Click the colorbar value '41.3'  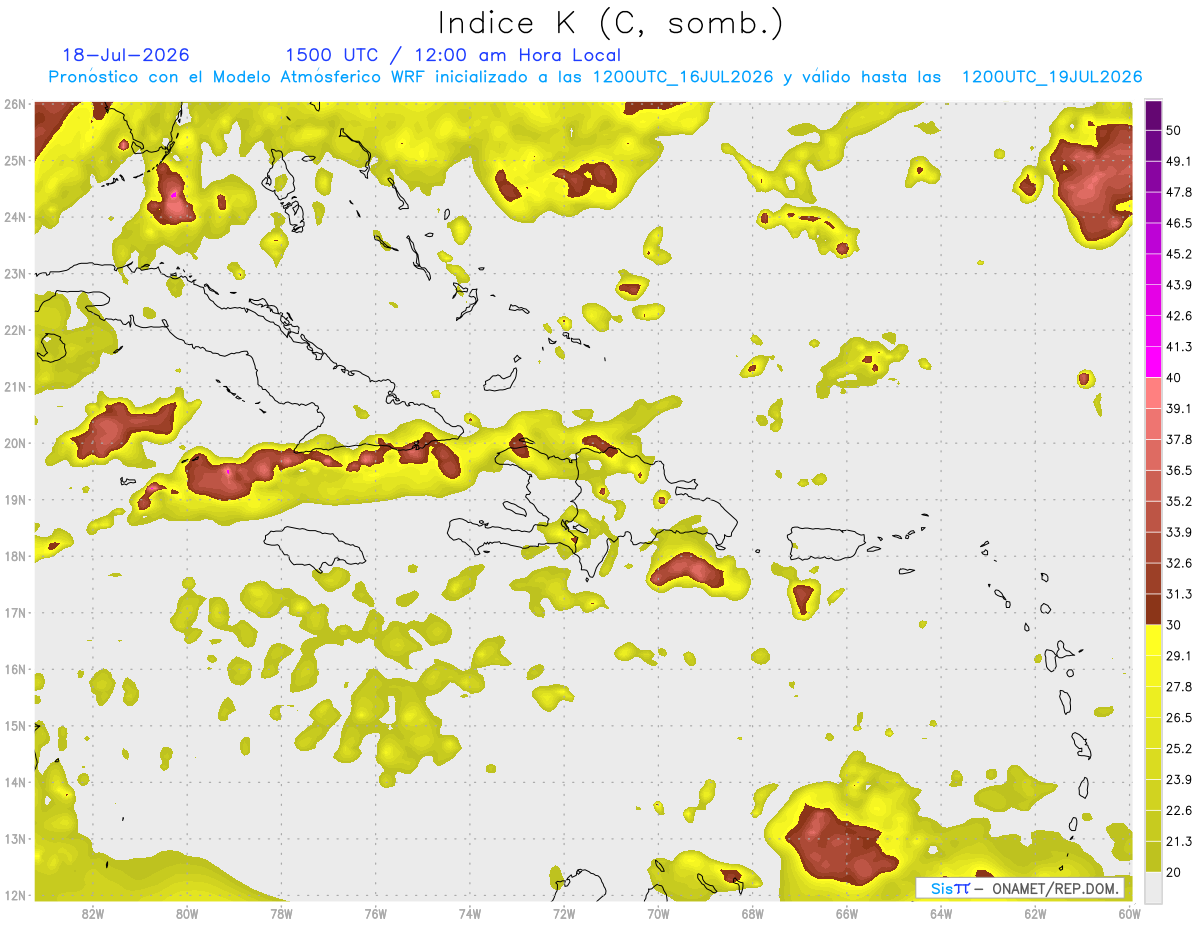tap(1178, 347)
